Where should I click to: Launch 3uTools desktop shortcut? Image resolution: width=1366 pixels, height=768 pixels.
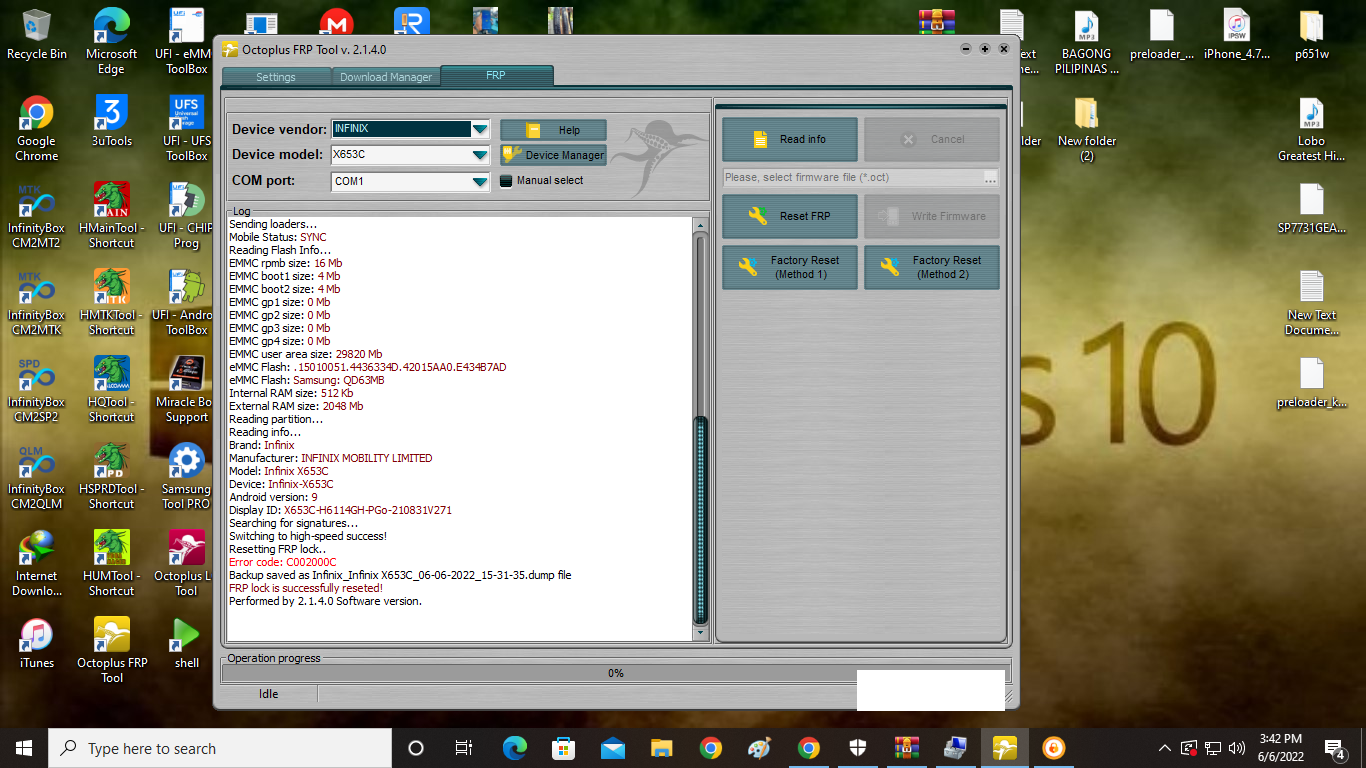[111, 121]
